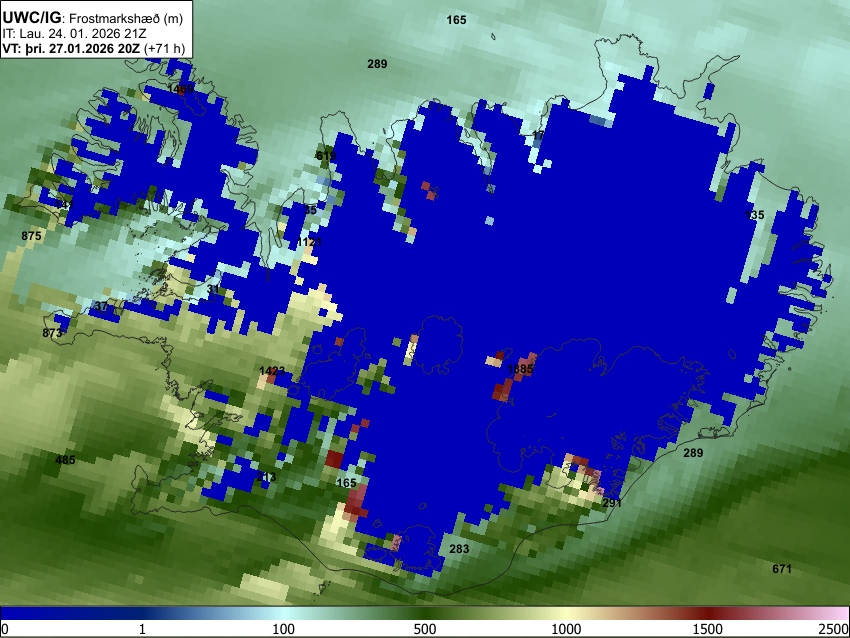This screenshot has width=850, height=638.
Task: Click the 100 label on the color scale
Action: pyautogui.click(x=284, y=629)
